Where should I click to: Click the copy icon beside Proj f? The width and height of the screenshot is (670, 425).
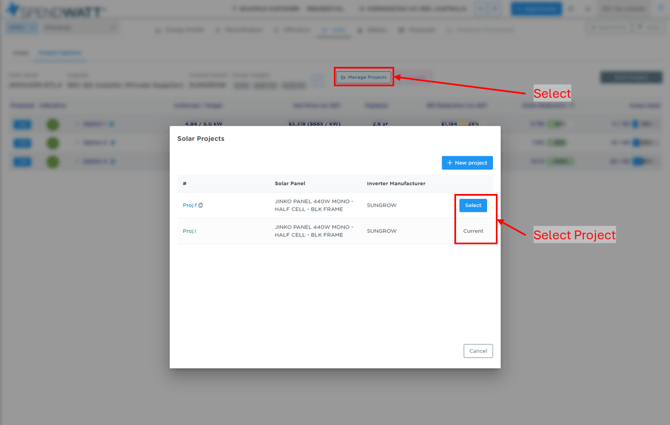[x=201, y=205]
